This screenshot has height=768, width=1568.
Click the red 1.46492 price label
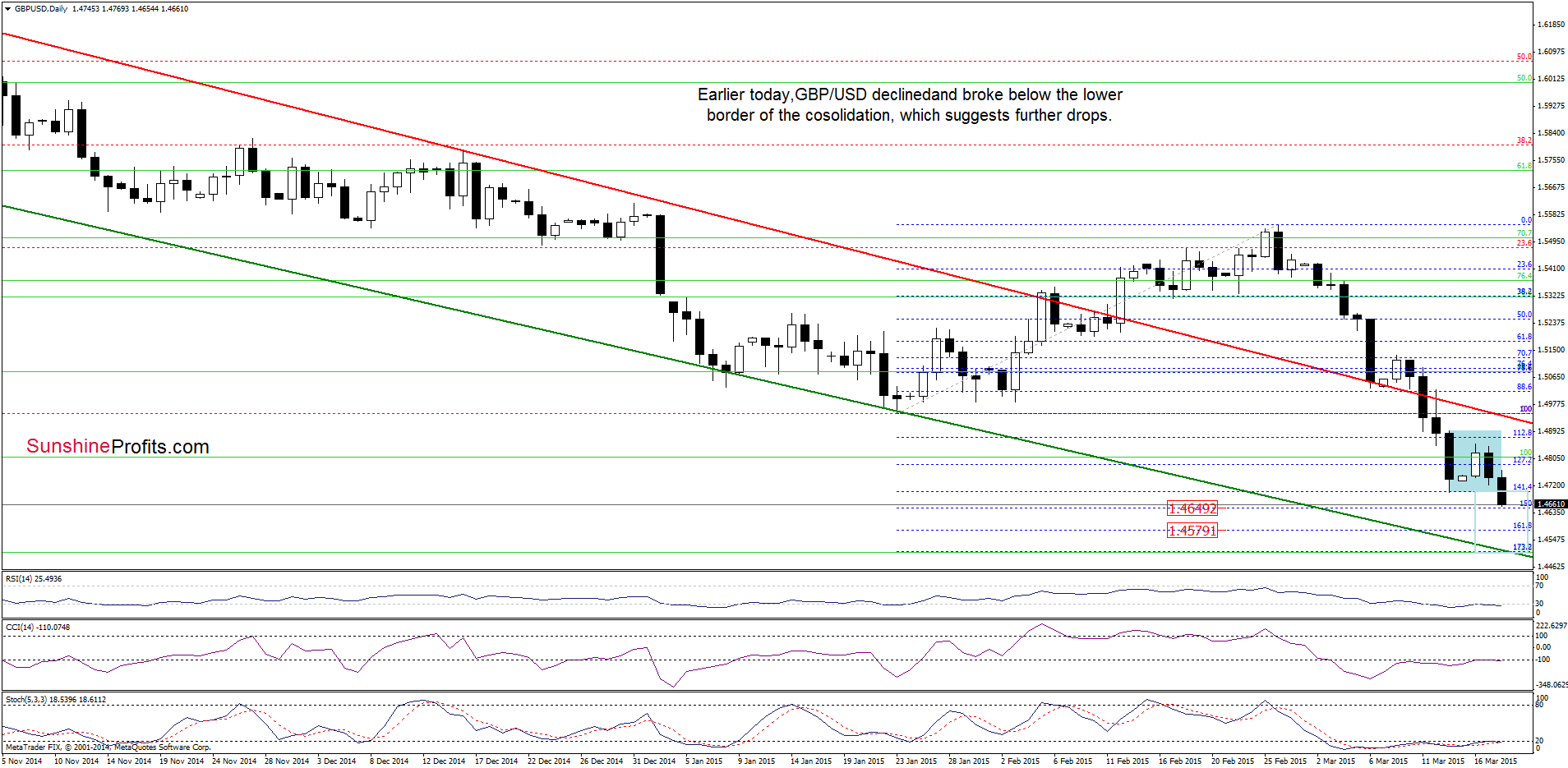[x=1192, y=508]
